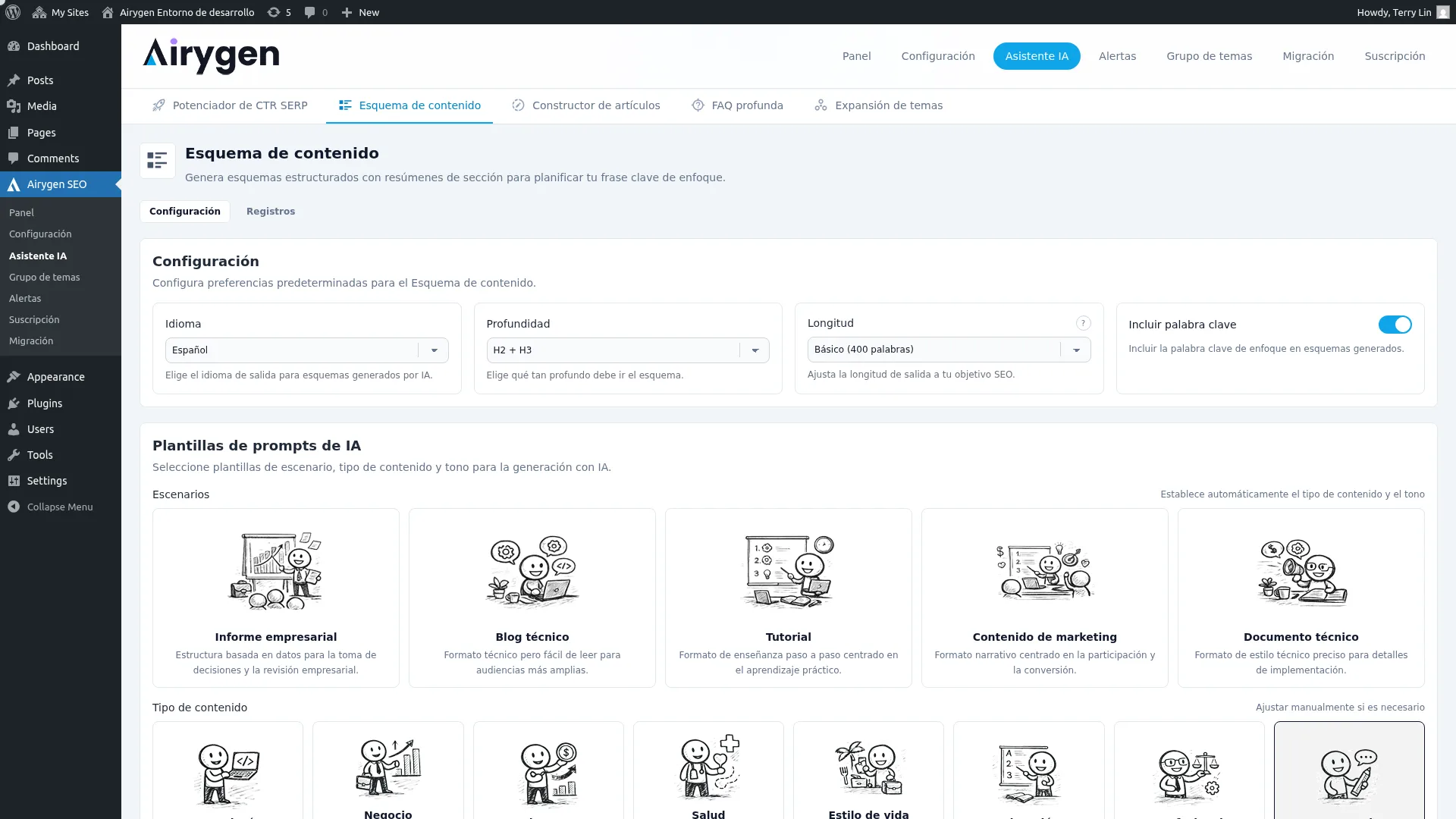This screenshot has width=1456, height=819.
Task: Open Migración in the top navigation
Action: coord(1308,56)
